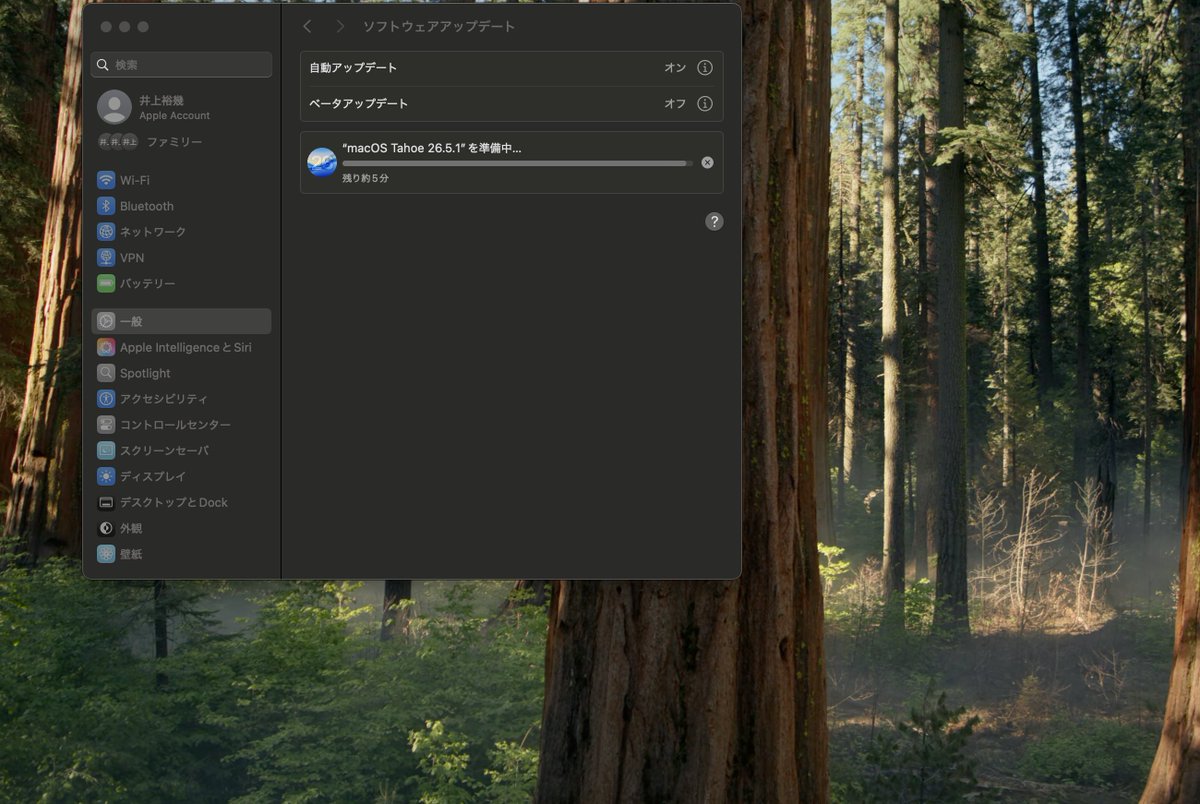1200x804 pixels.
Task: Open the ネットワーク globe icon
Action: pyautogui.click(x=106, y=232)
